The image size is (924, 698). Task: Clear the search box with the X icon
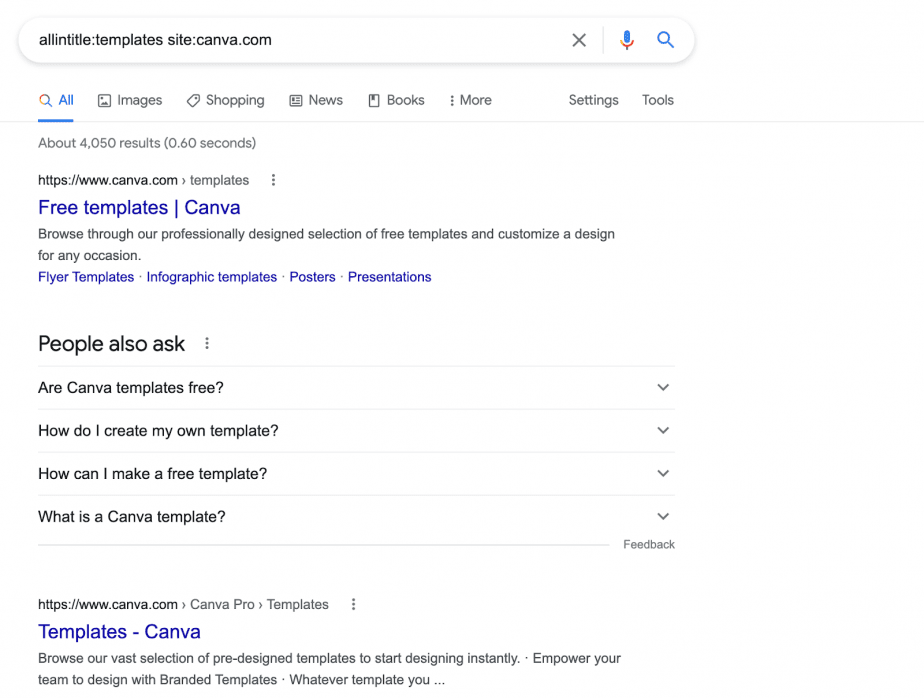579,40
